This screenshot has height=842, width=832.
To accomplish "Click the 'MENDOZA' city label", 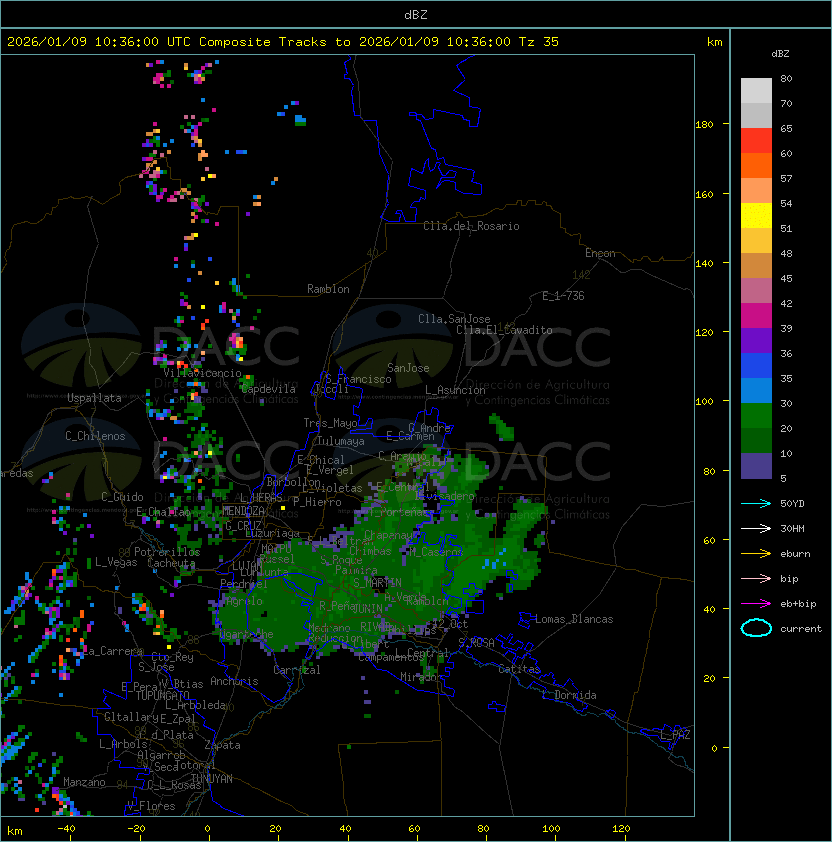I will (x=243, y=510).
